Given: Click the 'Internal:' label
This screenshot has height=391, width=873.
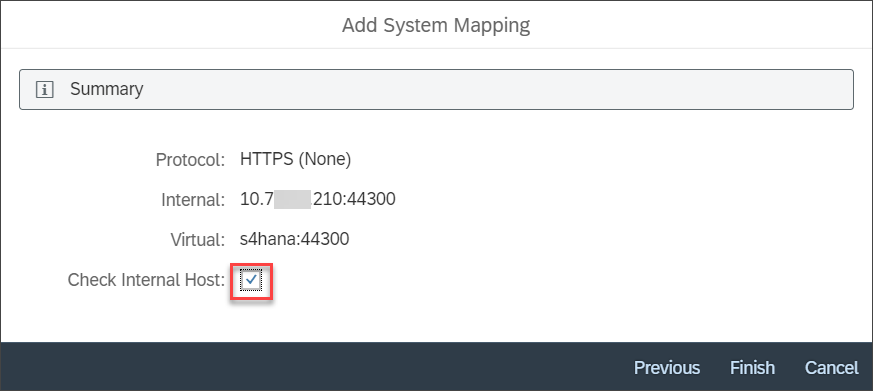Looking at the screenshot, I should click(193, 199).
